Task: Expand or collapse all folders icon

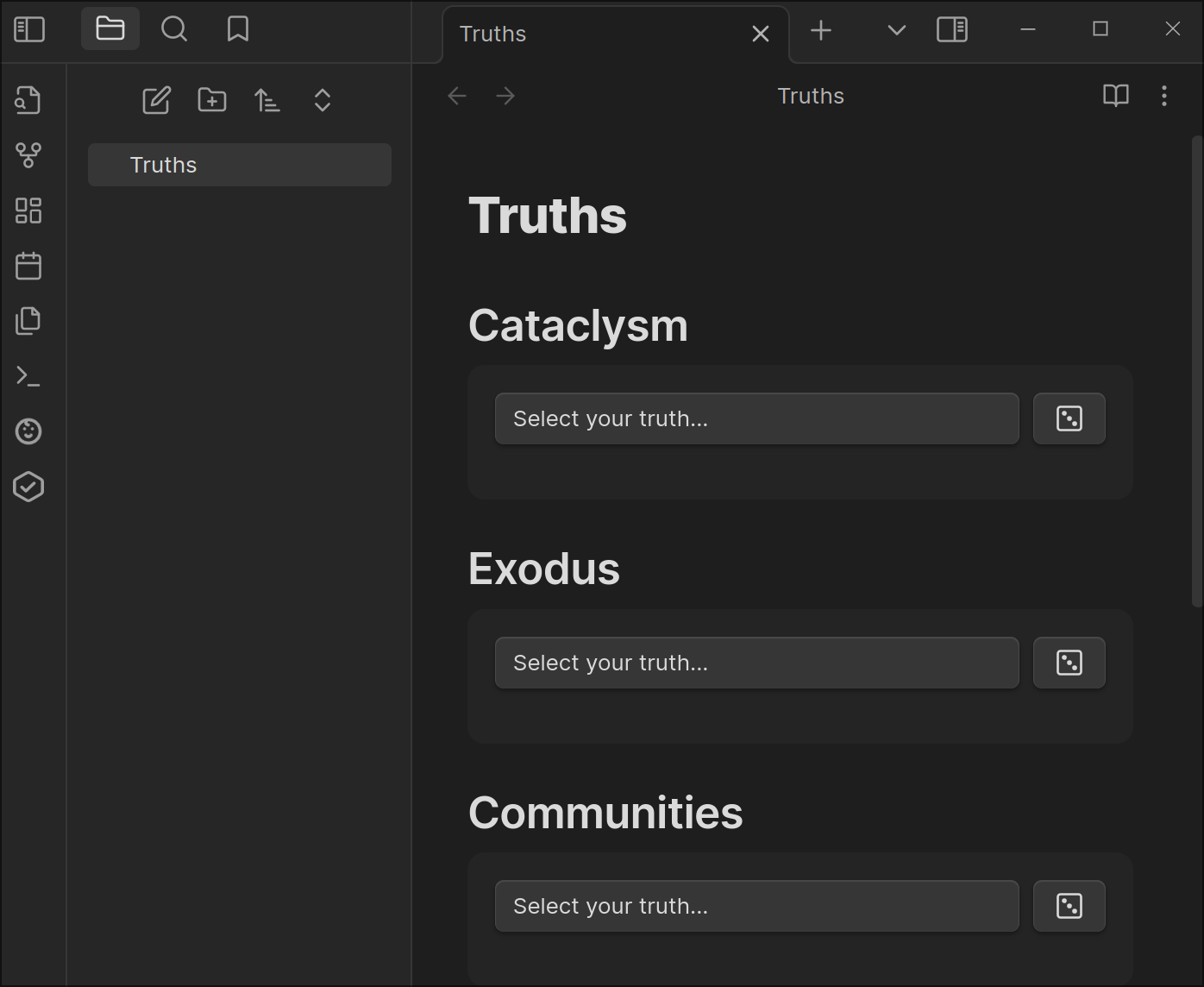Action: pos(323,100)
